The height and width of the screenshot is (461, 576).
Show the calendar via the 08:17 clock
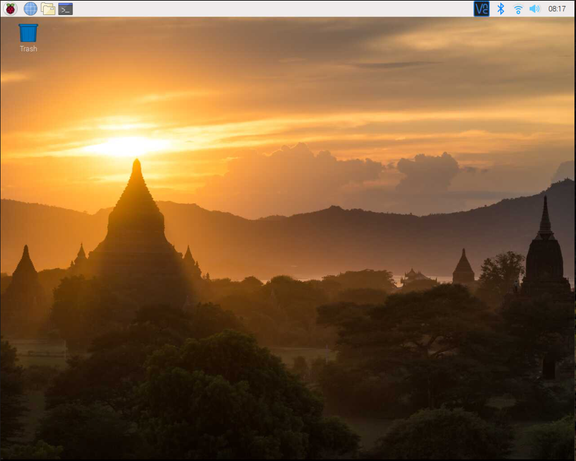pyautogui.click(x=557, y=9)
